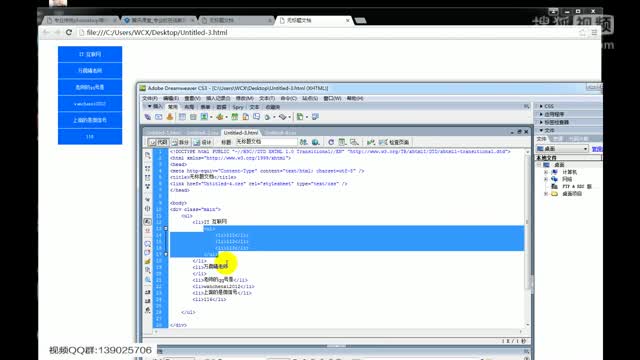Viewport: 640px width, 360px height.
Task: Click the 'IT 互联网' menu item on webpage
Action: pyautogui.click(x=90, y=54)
